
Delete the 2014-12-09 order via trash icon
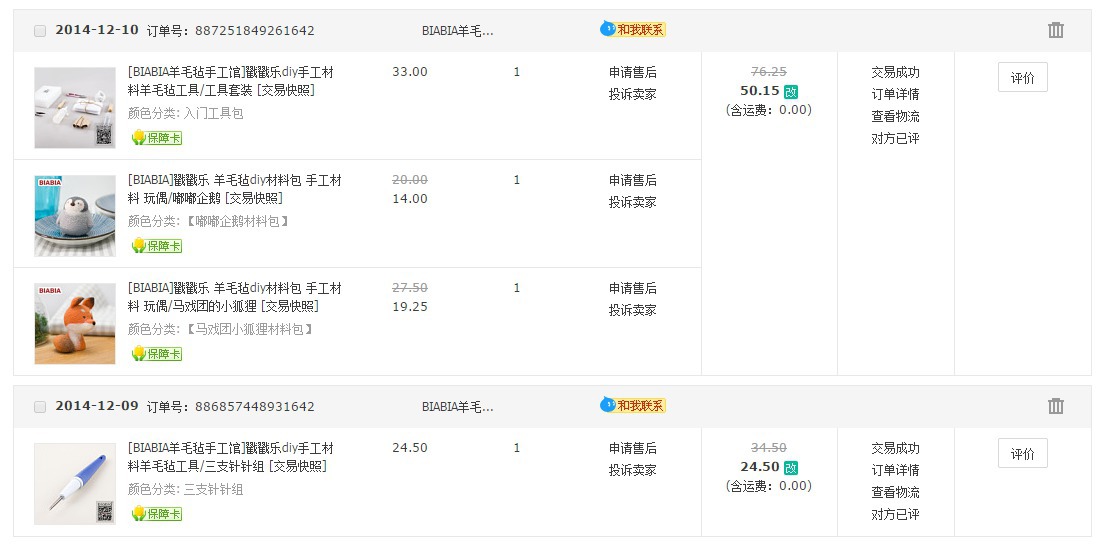coord(1055,406)
